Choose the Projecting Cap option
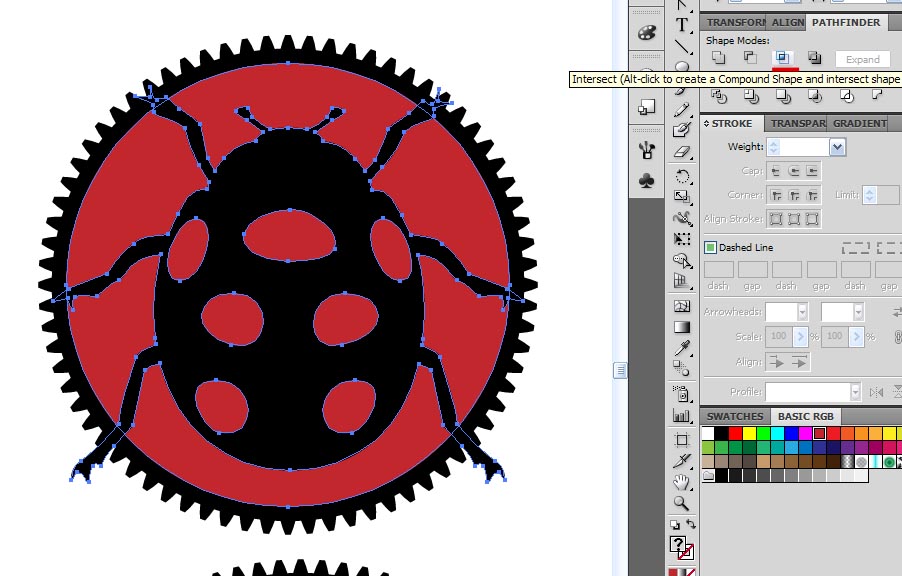This screenshot has height=576, width=902. 812,171
